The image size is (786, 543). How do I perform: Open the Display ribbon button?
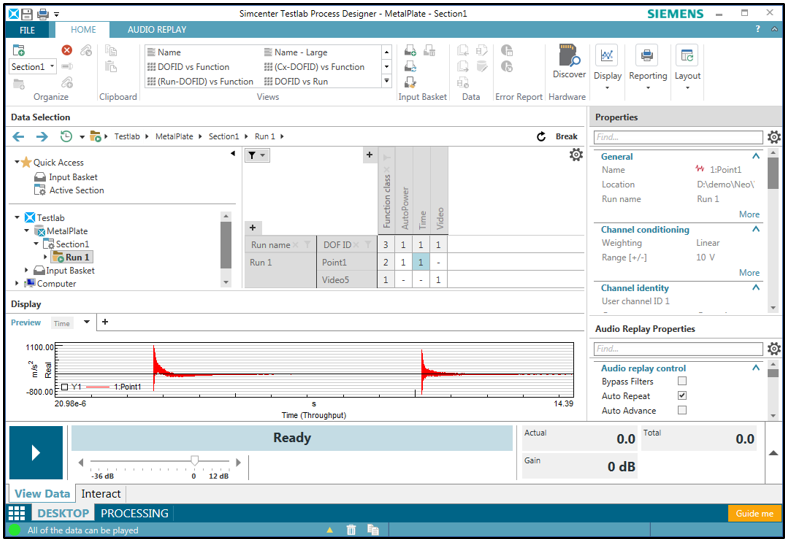[x=607, y=57]
